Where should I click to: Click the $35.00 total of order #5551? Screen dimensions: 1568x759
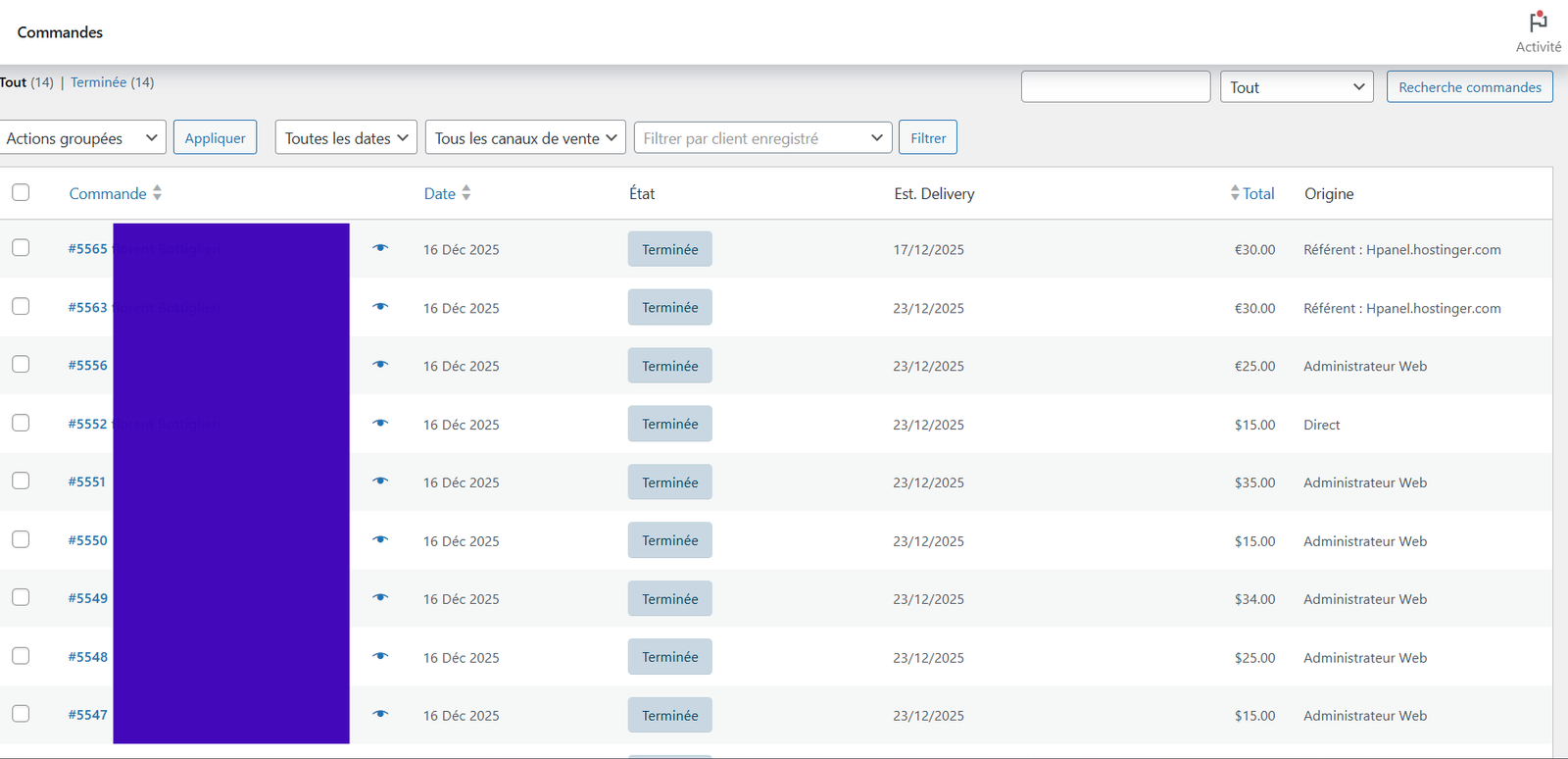pos(1254,482)
